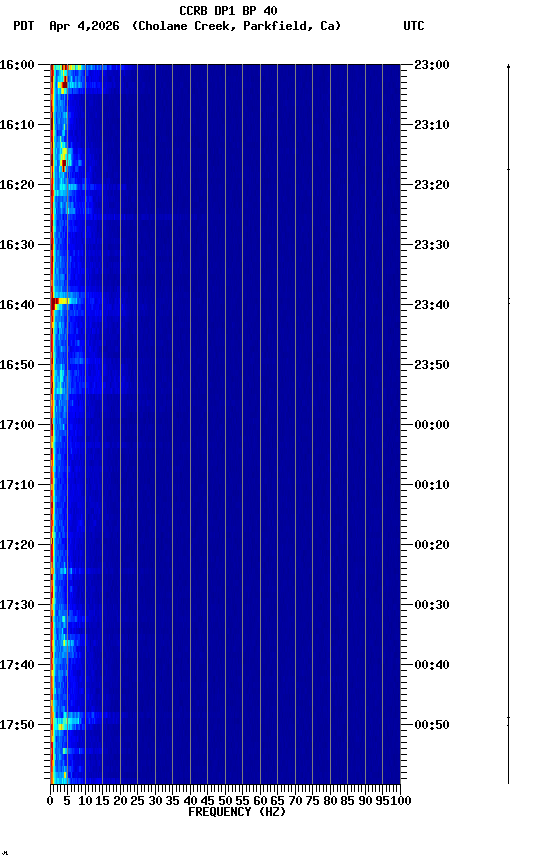Click the 16:20 PDT time label

(x=17, y=185)
